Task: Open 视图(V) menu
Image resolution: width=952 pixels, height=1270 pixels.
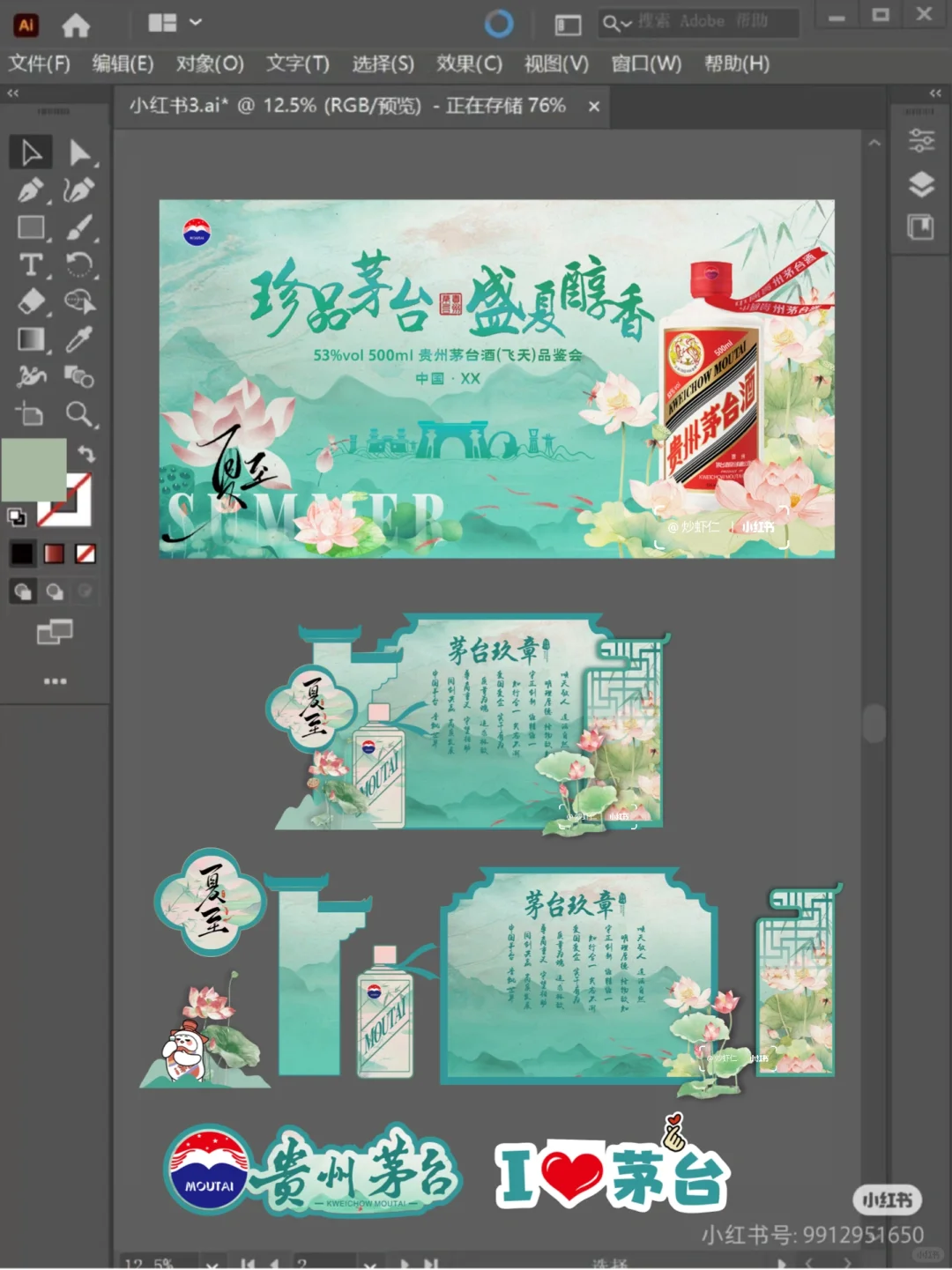Action: point(556,63)
